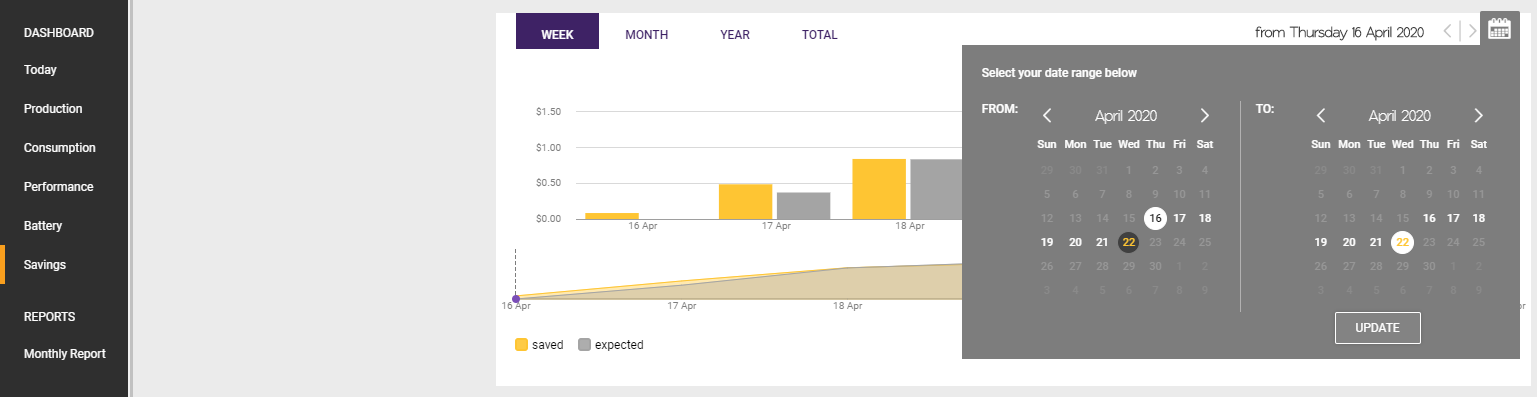Select 17 in the TO calendar

click(1454, 218)
